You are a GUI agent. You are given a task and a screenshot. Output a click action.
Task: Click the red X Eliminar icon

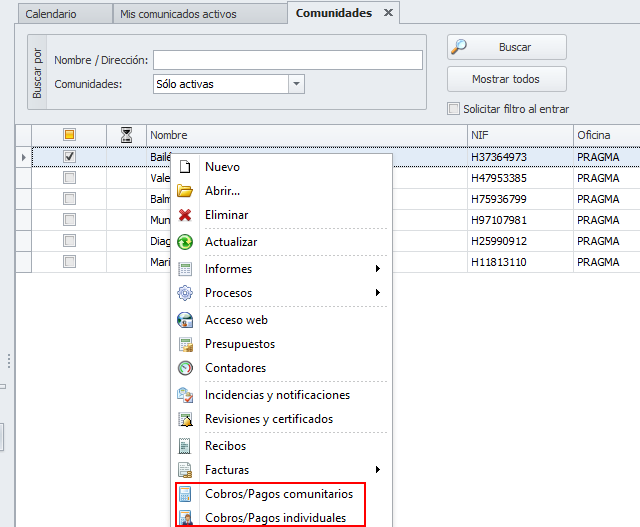(x=185, y=215)
